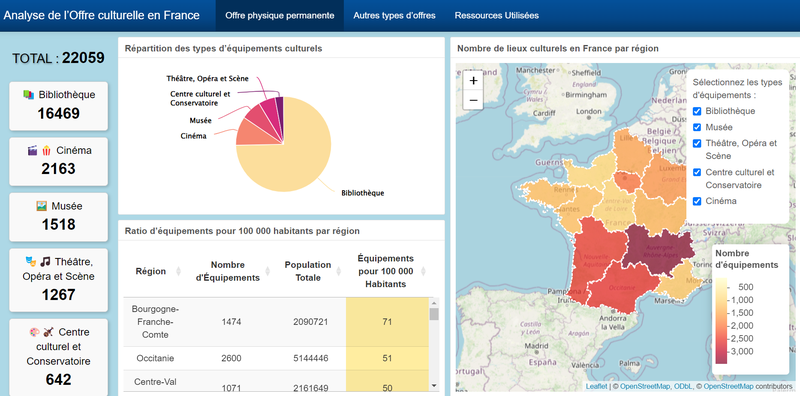Click the popcorn icon in Cinéma card
The height and width of the screenshot is (396, 800).
coord(46,150)
